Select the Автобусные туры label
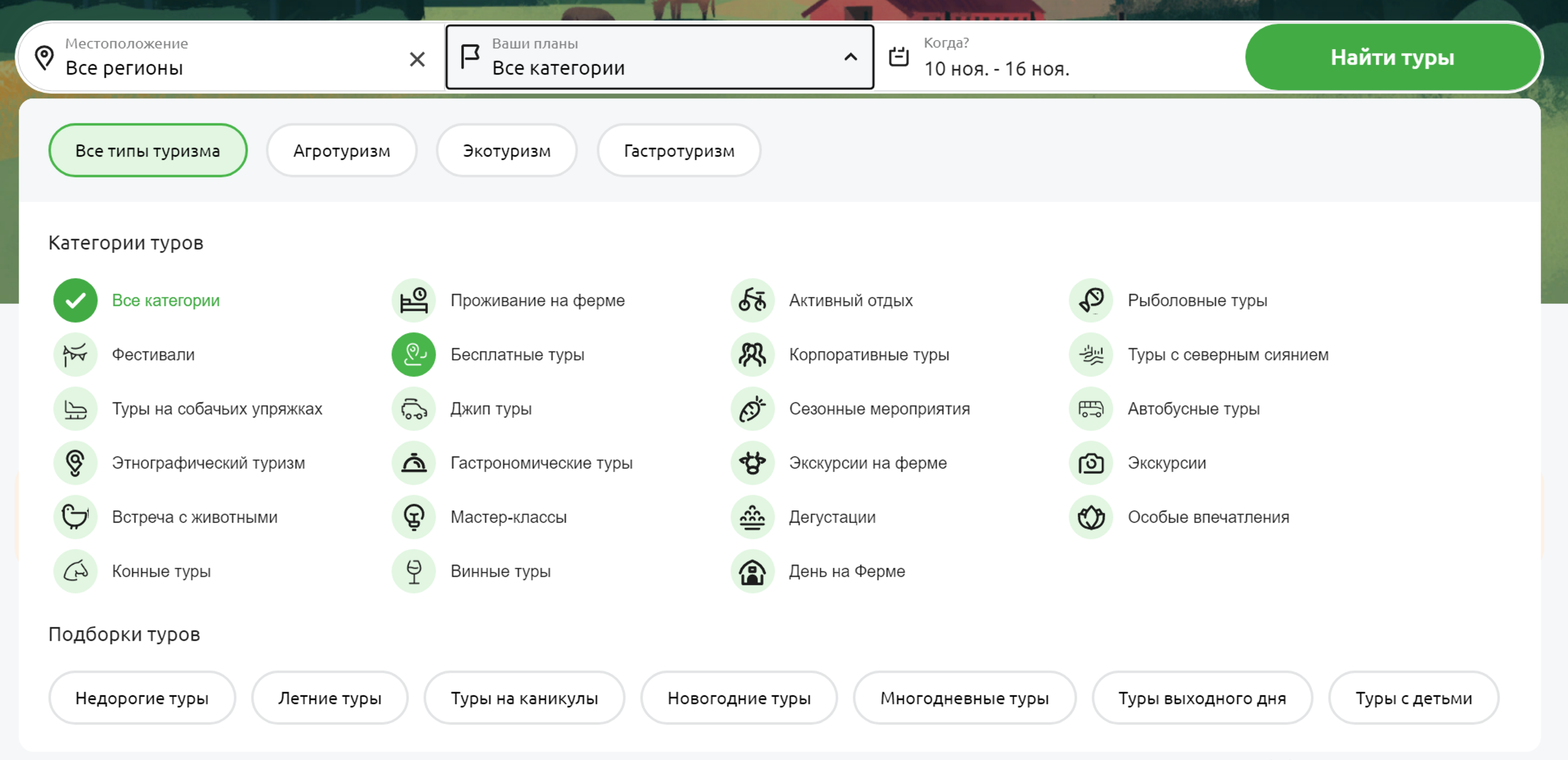The width and height of the screenshot is (1568, 760). tap(1194, 408)
